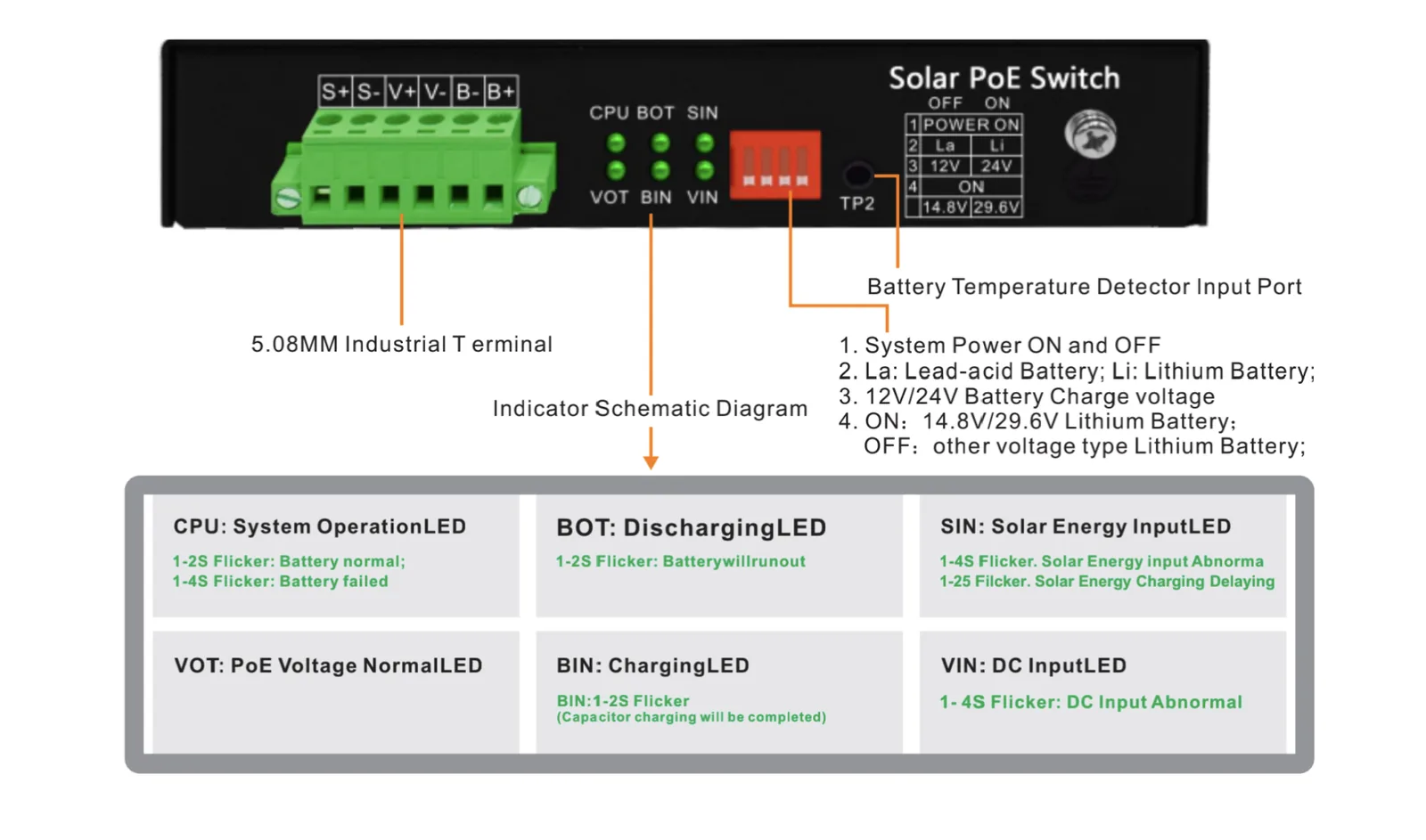Click the B+ terminal label

(x=500, y=91)
